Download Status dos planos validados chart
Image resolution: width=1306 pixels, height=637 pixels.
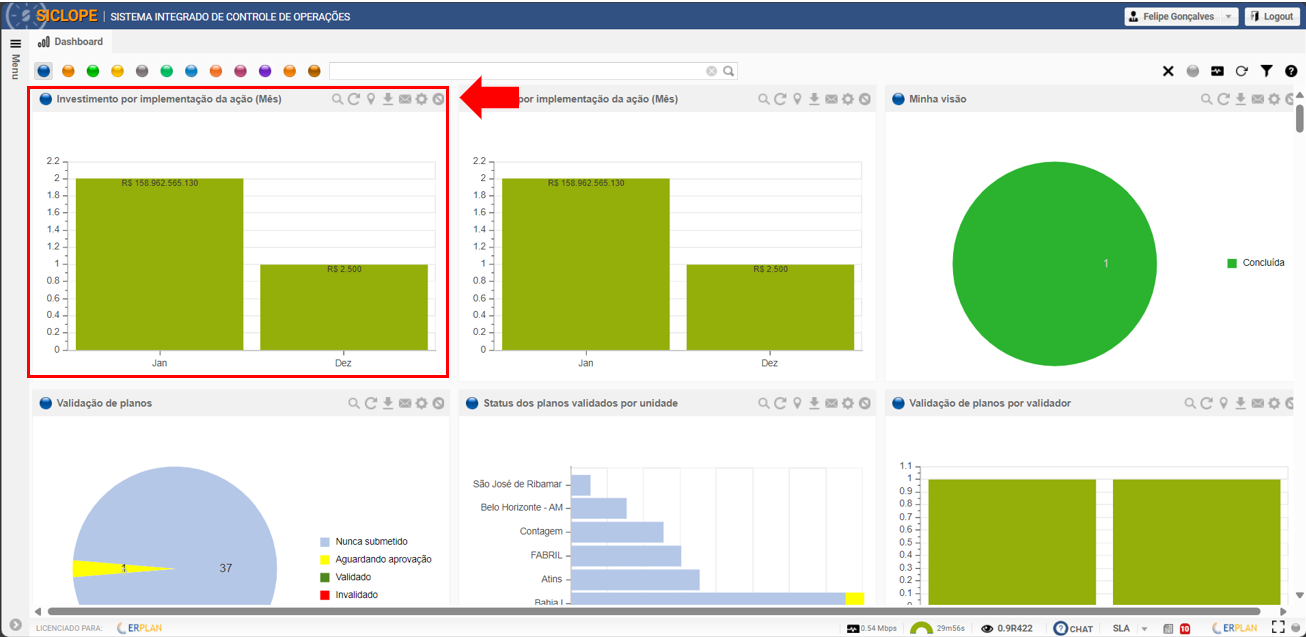814,403
